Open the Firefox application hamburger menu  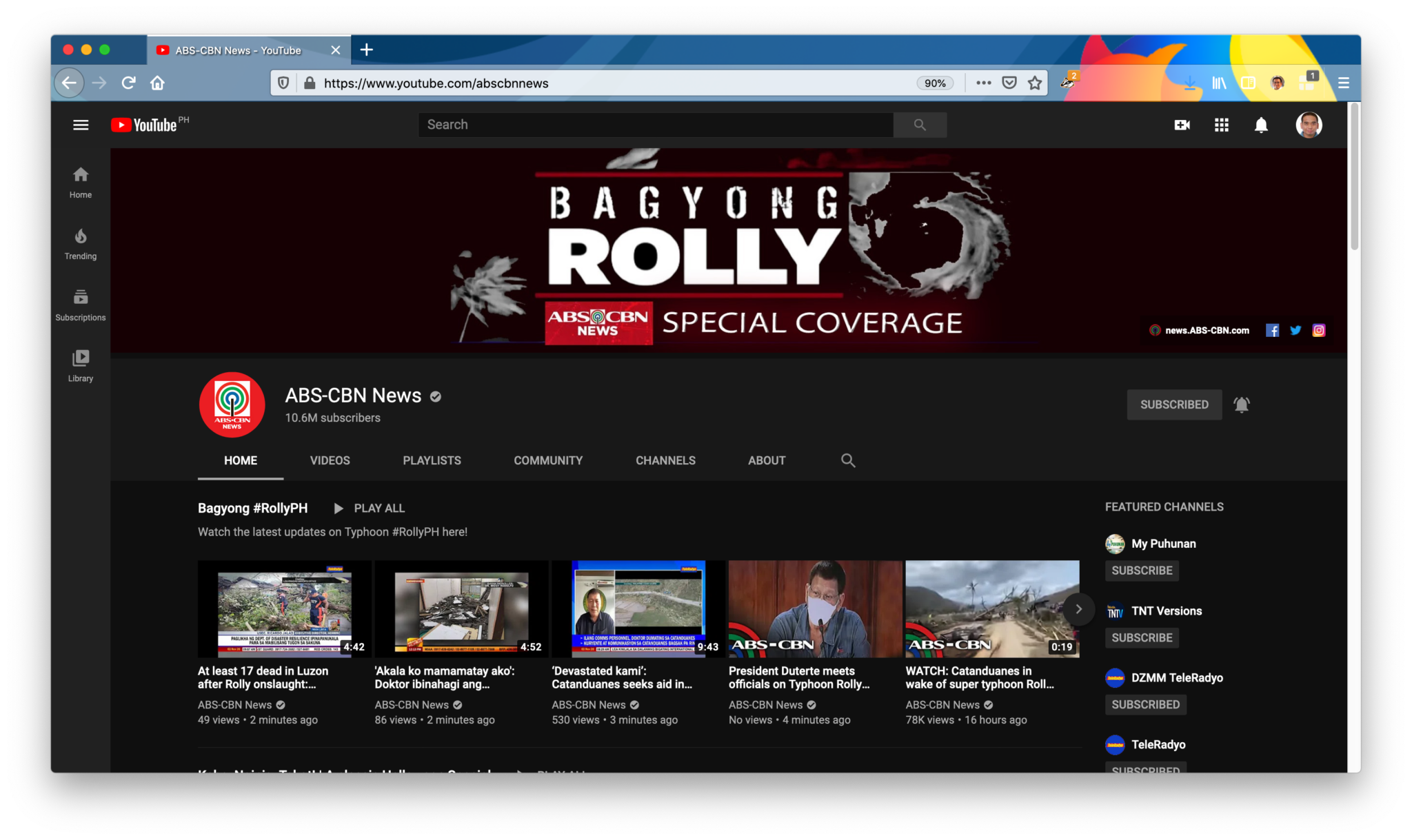click(1343, 83)
